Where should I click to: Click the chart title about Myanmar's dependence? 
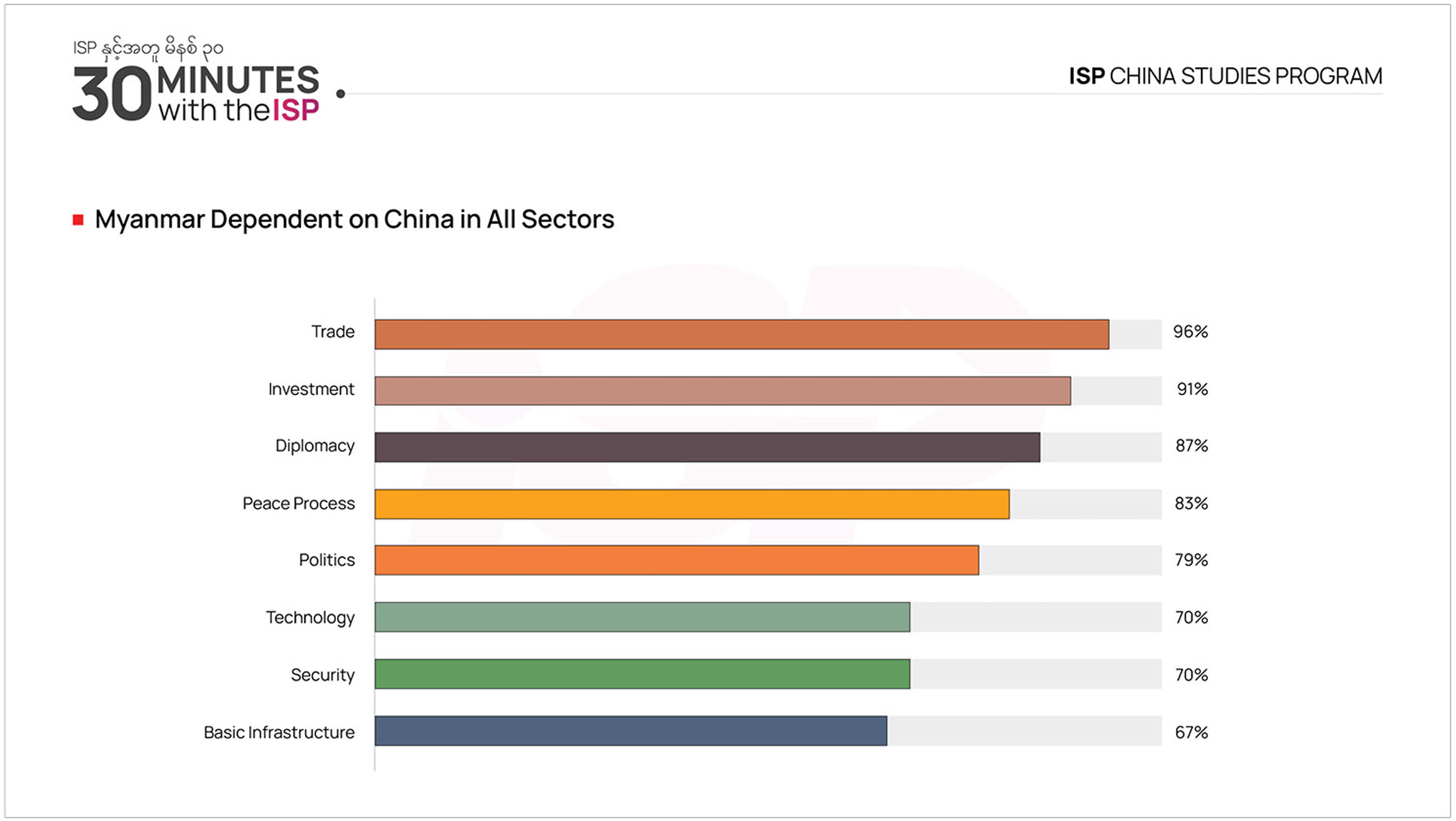click(x=354, y=219)
